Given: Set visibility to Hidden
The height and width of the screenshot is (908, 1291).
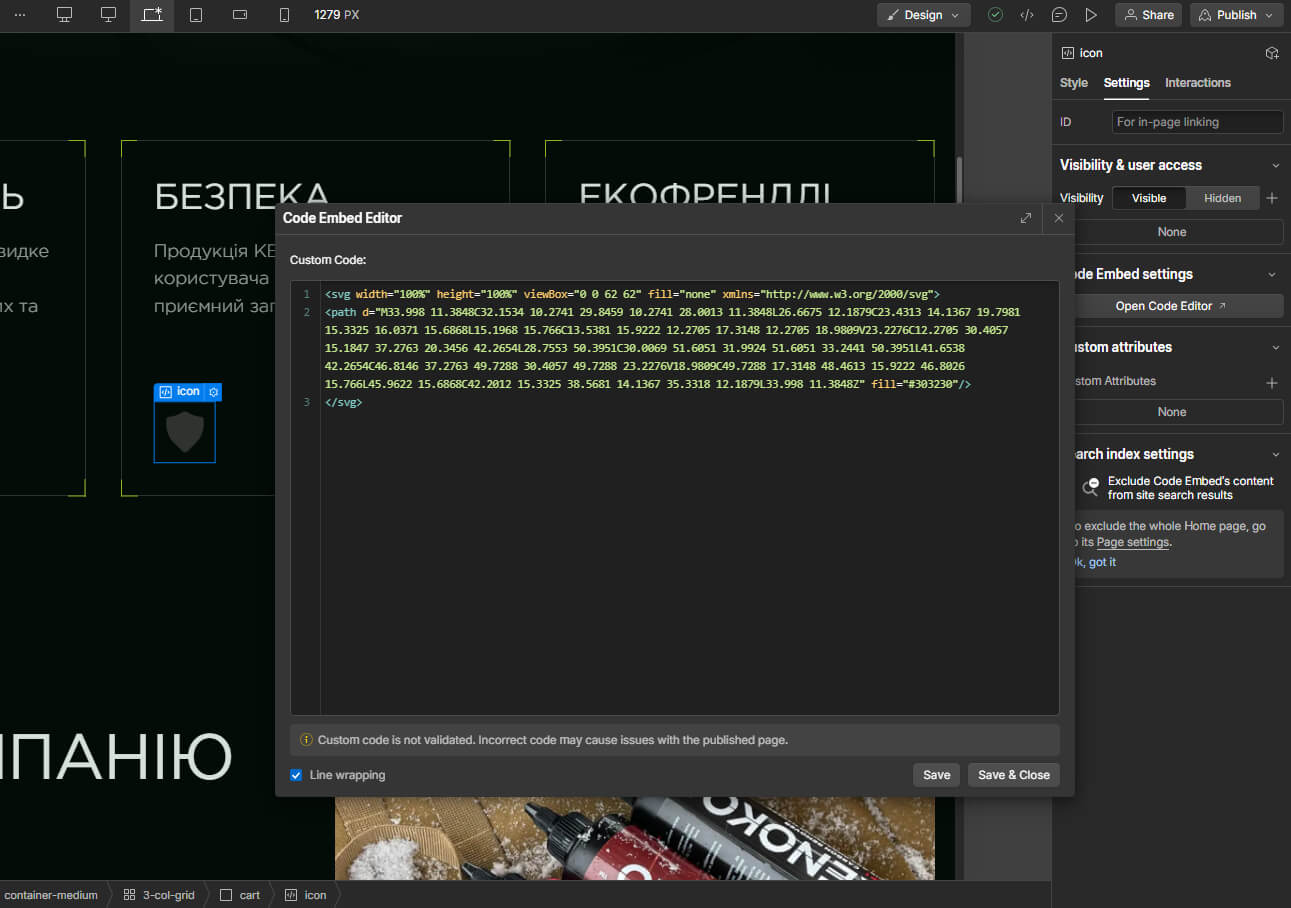Looking at the screenshot, I should click(1222, 198).
